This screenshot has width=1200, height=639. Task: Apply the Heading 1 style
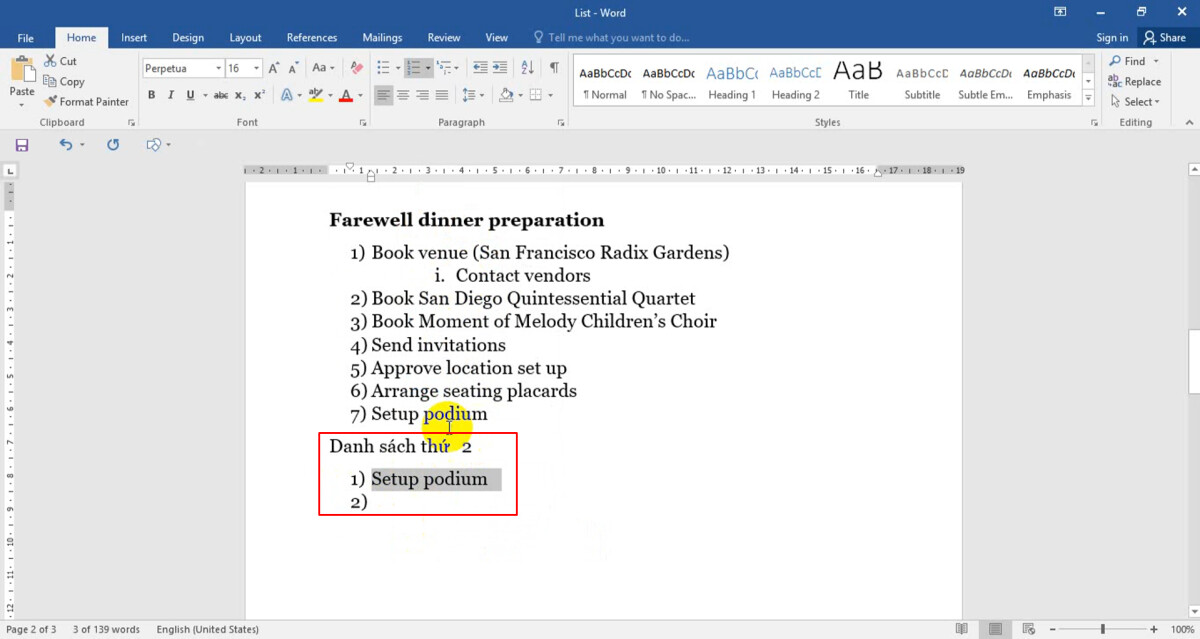pos(732,82)
